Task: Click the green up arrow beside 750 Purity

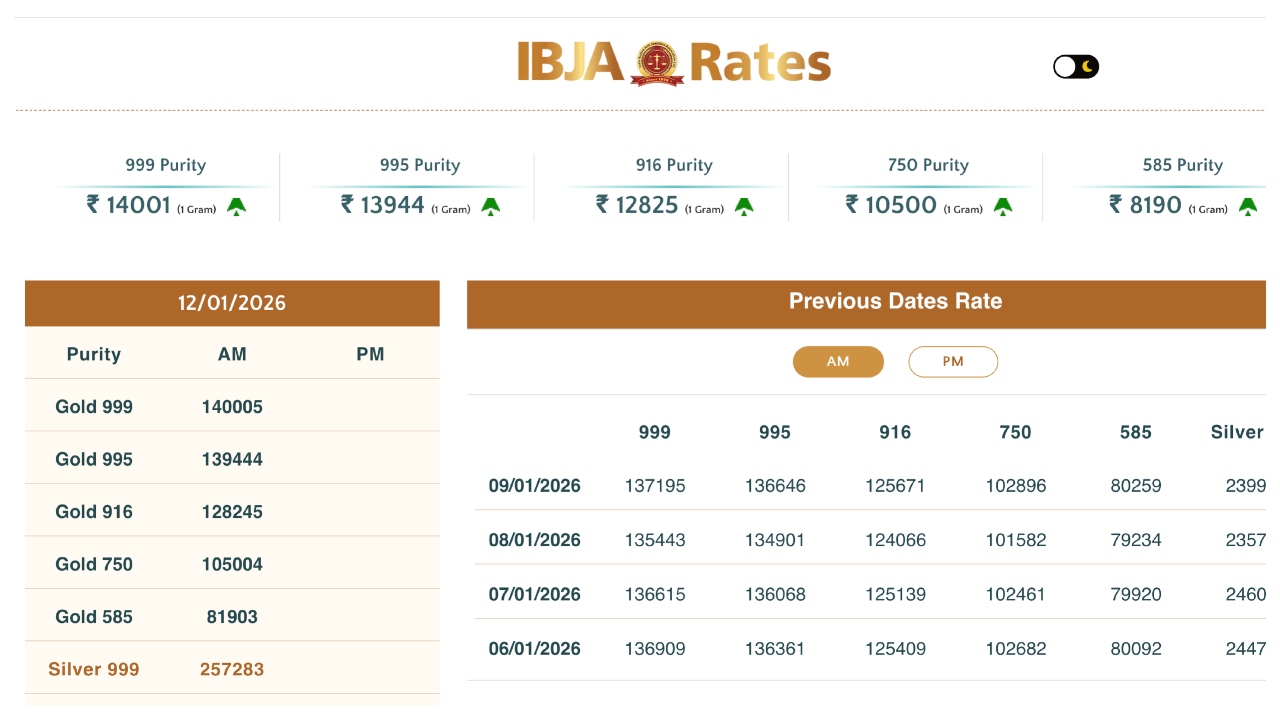Action: point(1002,206)
